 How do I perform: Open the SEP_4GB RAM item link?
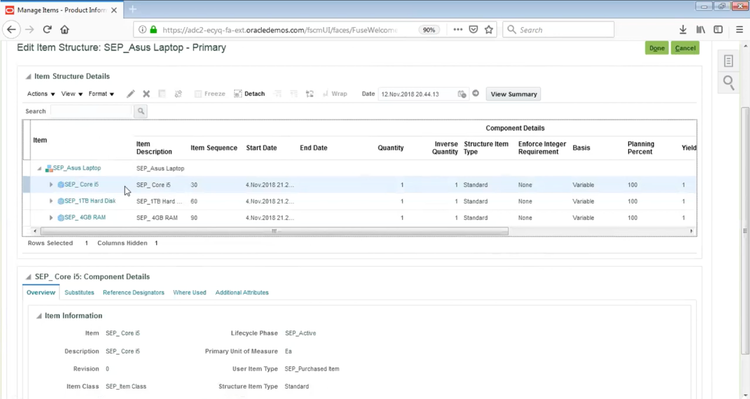(85, 217)
